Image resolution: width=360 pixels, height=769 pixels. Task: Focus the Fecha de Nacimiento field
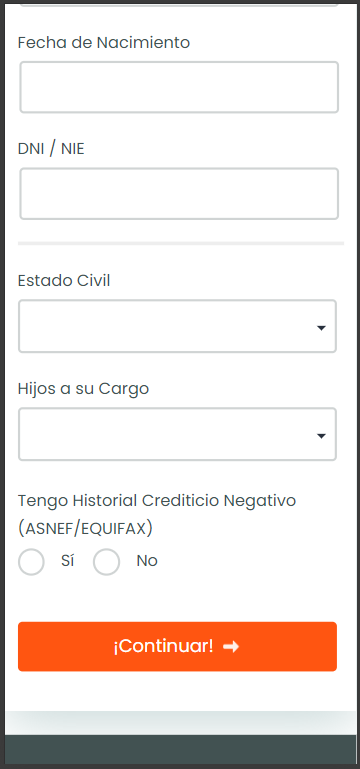[179, 87]
